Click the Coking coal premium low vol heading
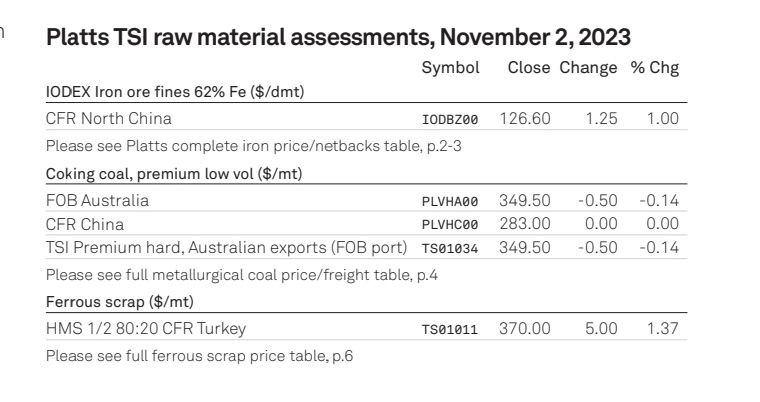This screenshot has height=402, width=760. point(174,174)
